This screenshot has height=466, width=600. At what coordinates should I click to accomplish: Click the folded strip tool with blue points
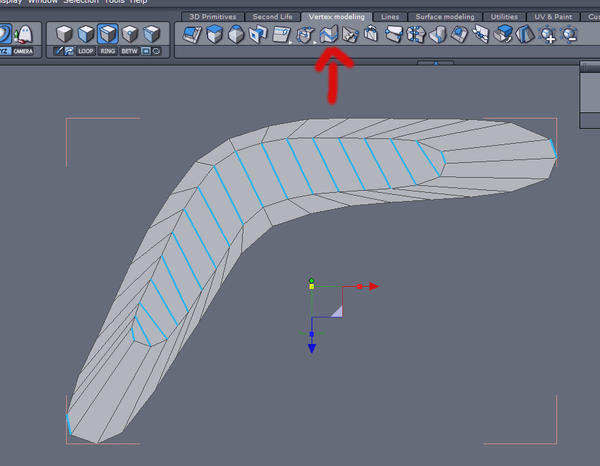tap(394, 34)
